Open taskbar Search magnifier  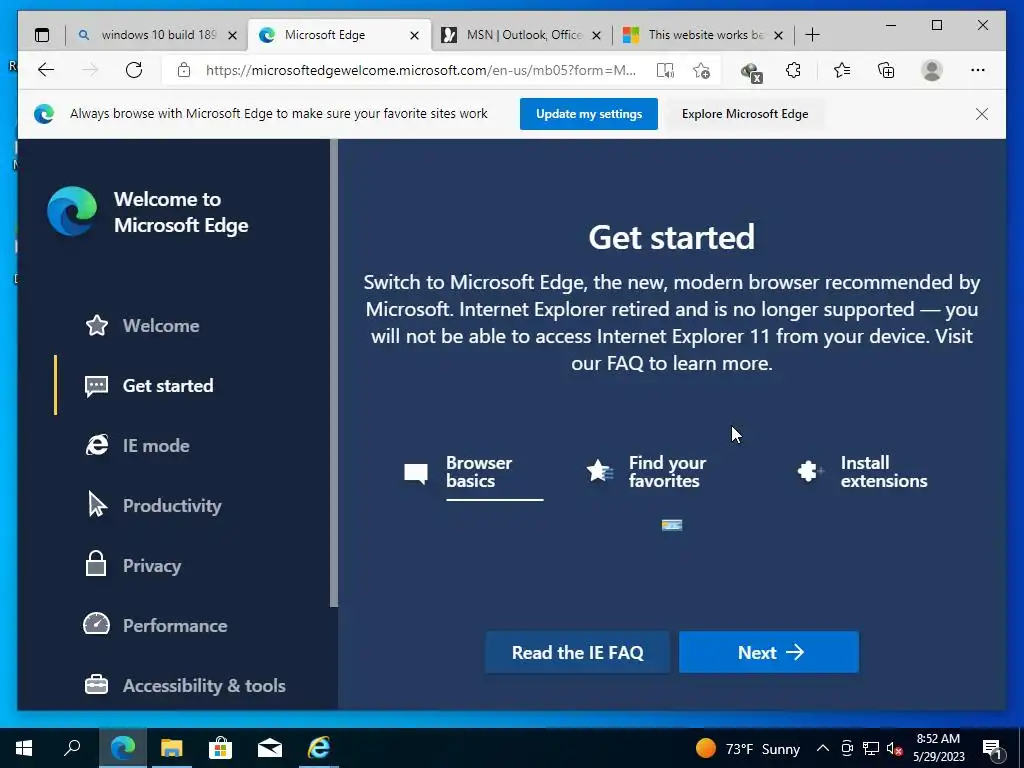tap(72, 748)
